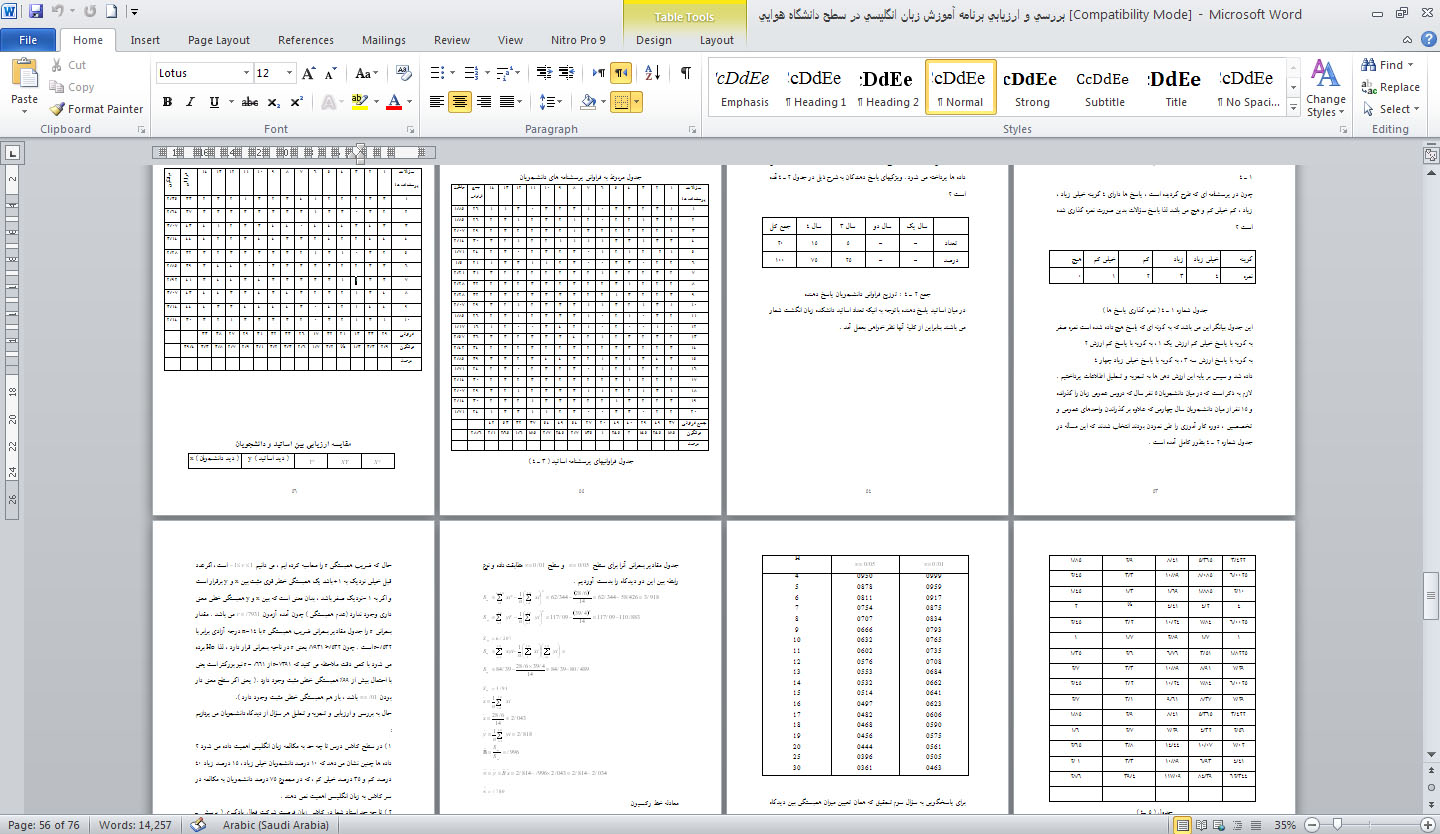Click the red font color swatch
Viewport: 1440px width, 834px height.
(394, 102)
